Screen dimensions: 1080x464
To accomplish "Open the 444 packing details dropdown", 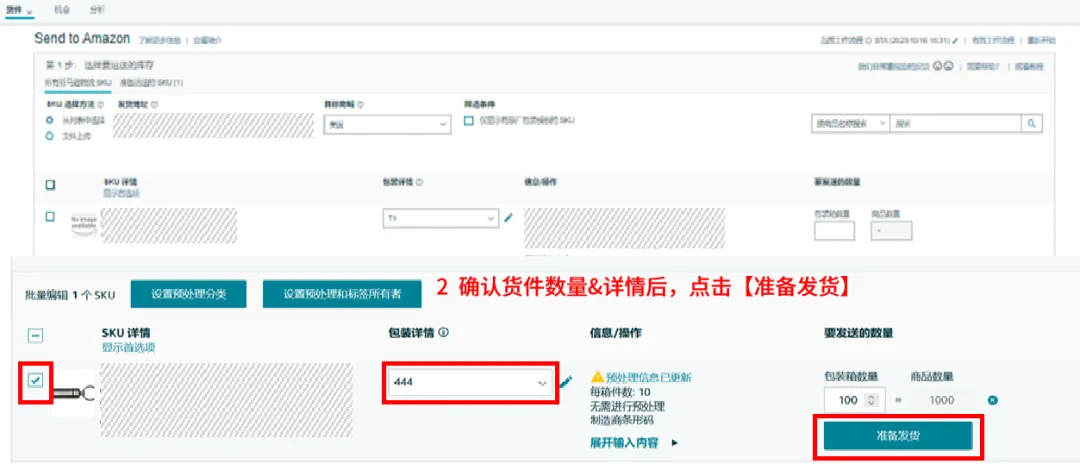I will (469, 382).
